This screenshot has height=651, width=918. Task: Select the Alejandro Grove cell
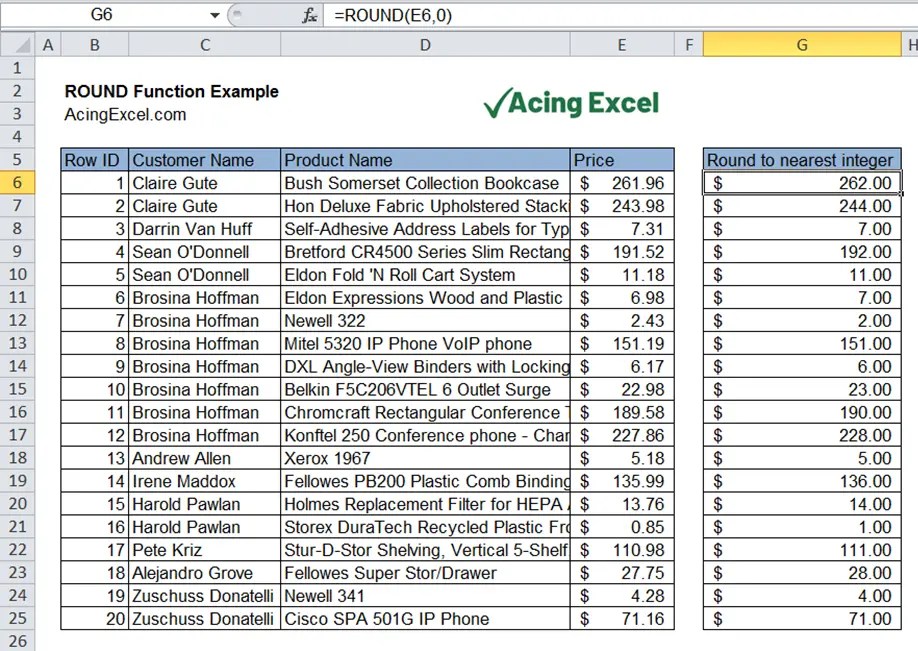(x=204, y=573)
